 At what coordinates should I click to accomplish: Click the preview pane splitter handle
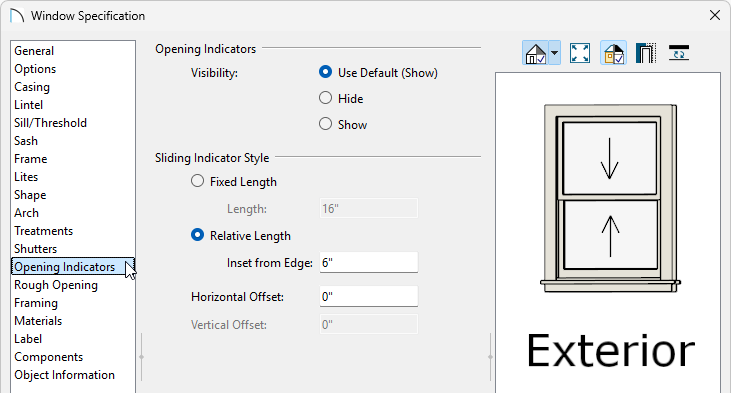coord(490,357)
